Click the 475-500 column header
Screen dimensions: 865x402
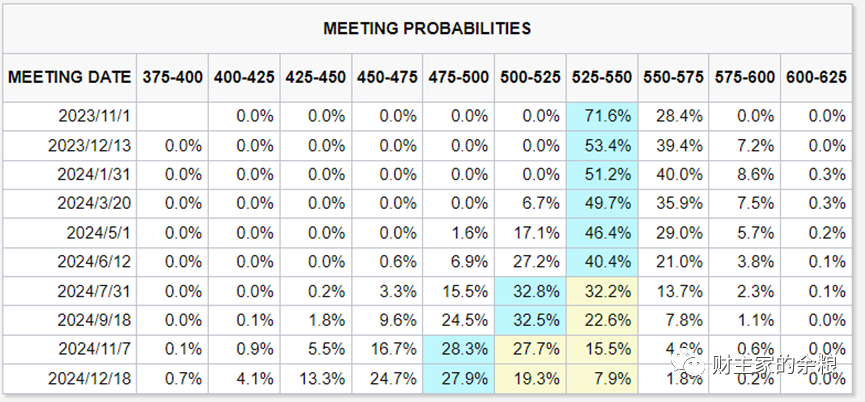click(x=458, y=77)
